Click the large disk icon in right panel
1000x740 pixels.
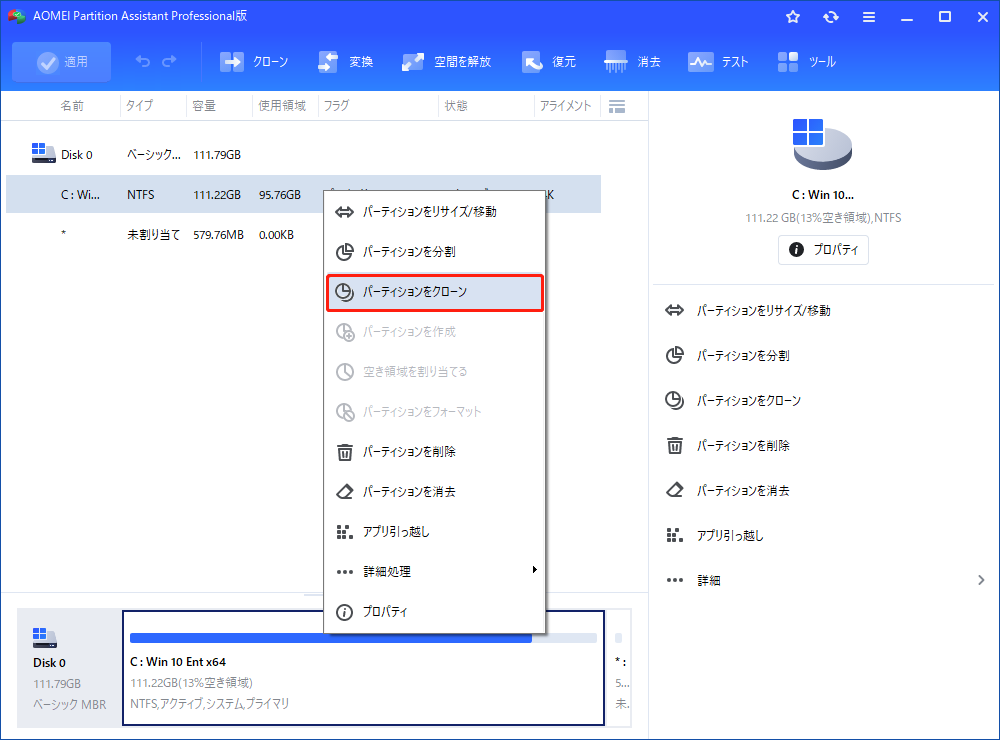point(822,144)
